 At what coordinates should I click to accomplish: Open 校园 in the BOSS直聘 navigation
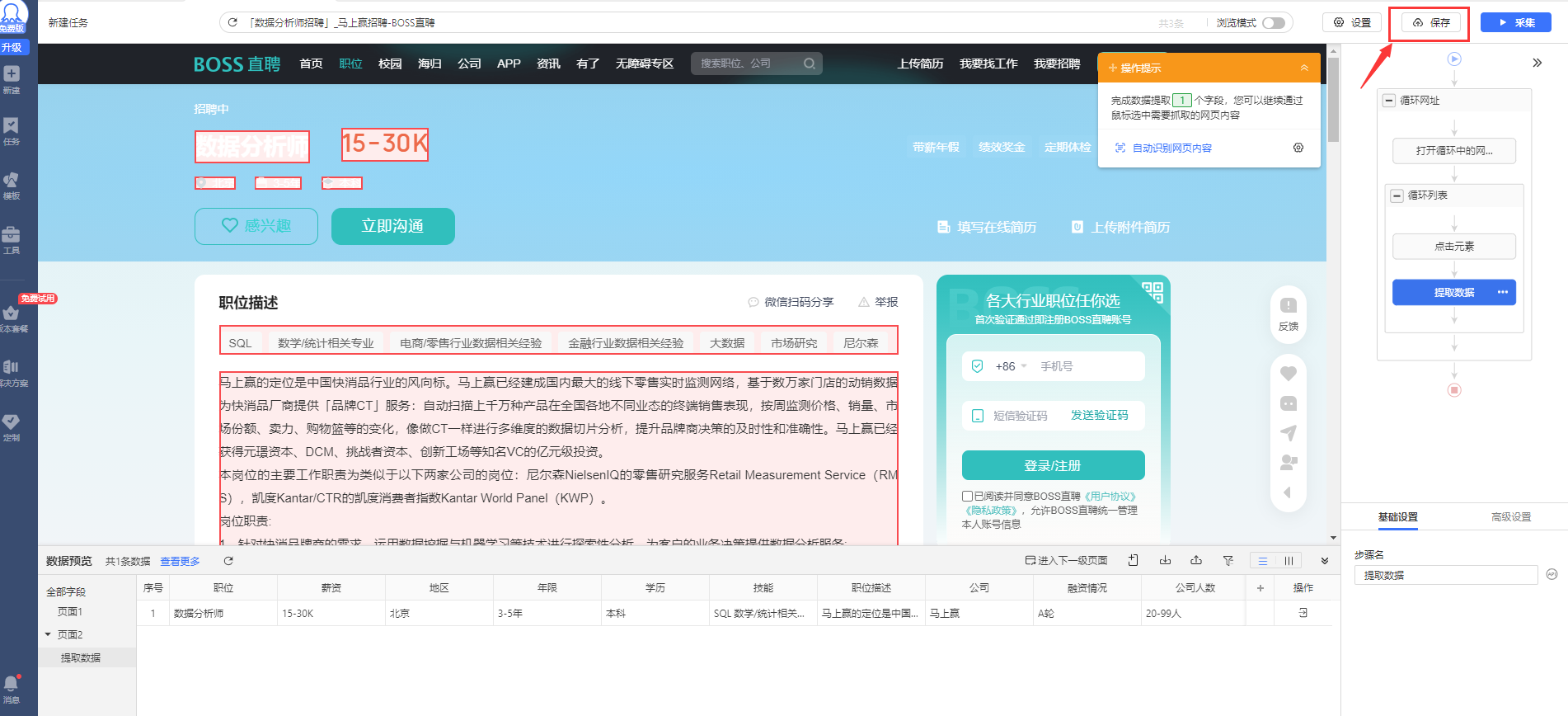(x=390, y=64)
